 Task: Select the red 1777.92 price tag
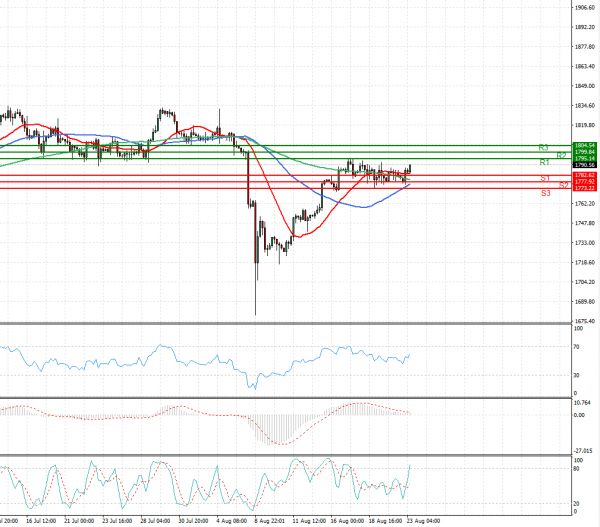pos(585,181)
